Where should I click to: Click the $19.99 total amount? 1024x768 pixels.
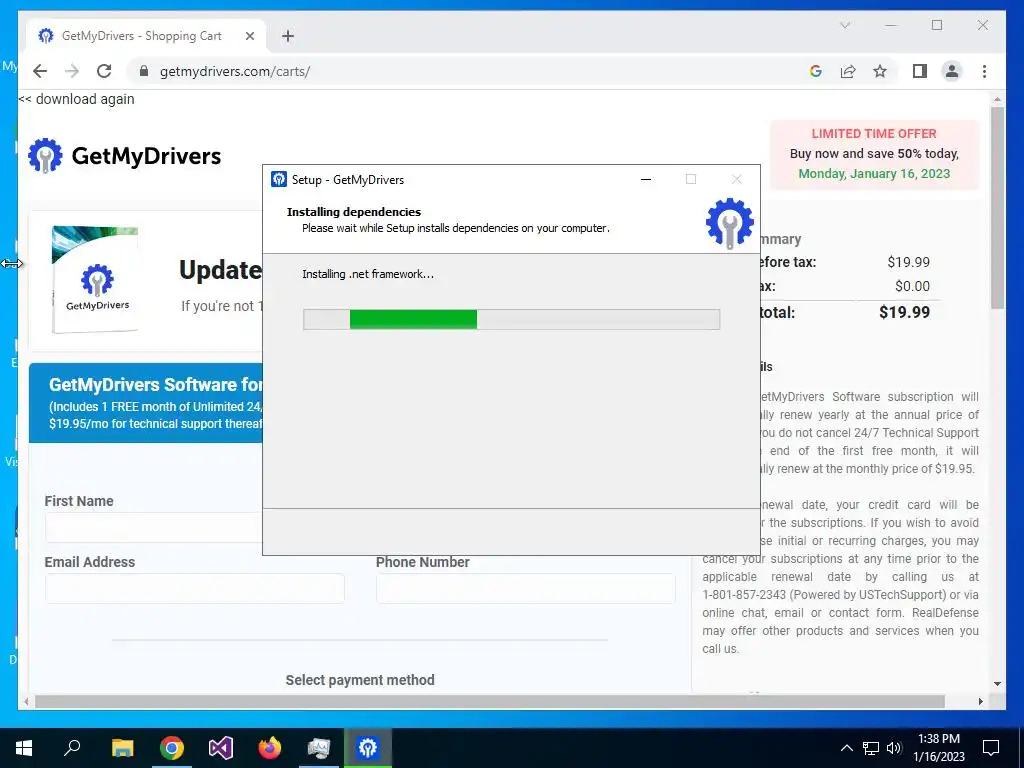(x=904, y=312)
